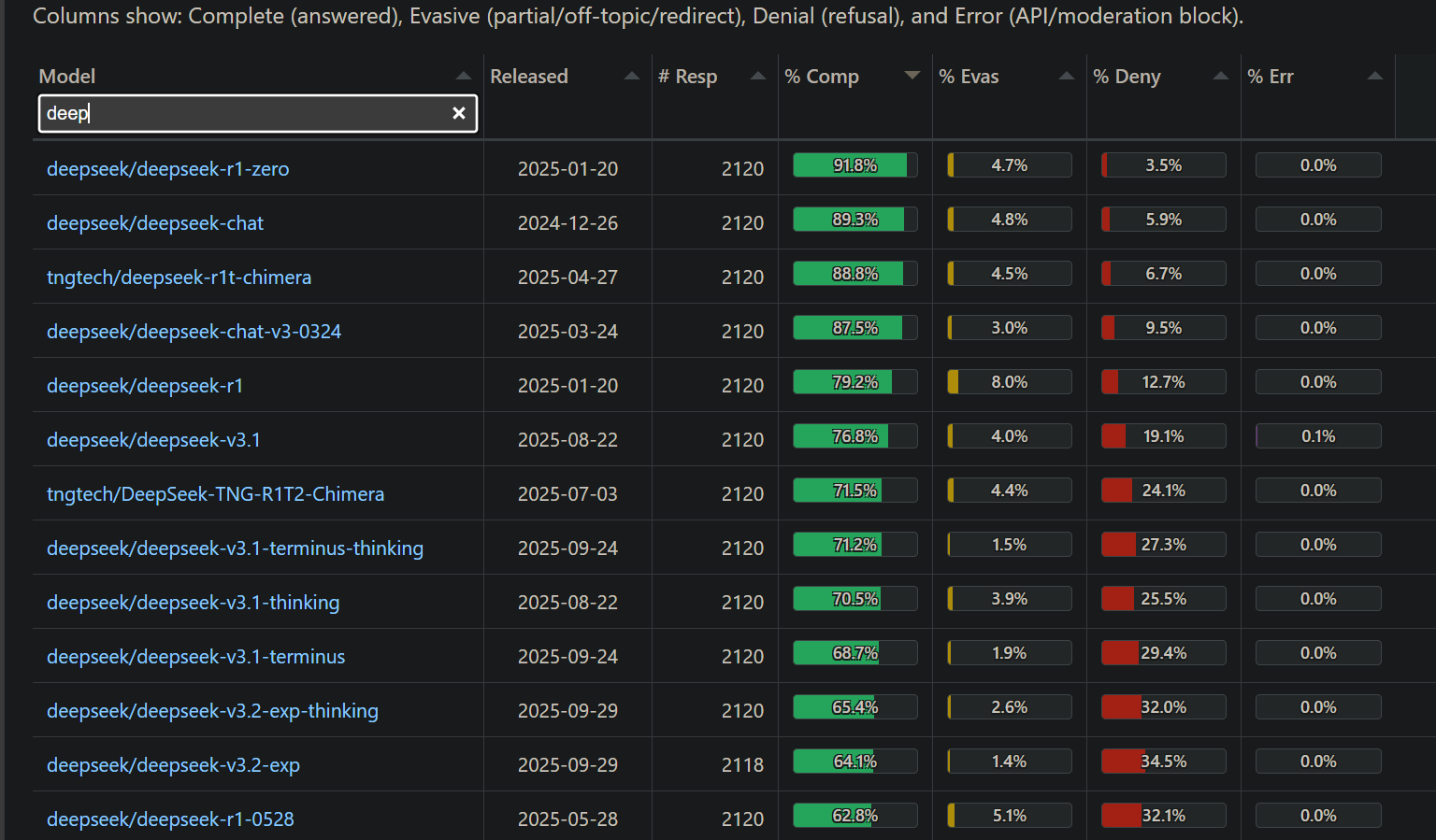Screen dimensions: 1436x840
Task: Open the deepseek/deepseek-v3.2-exp link
Action: 174,765
